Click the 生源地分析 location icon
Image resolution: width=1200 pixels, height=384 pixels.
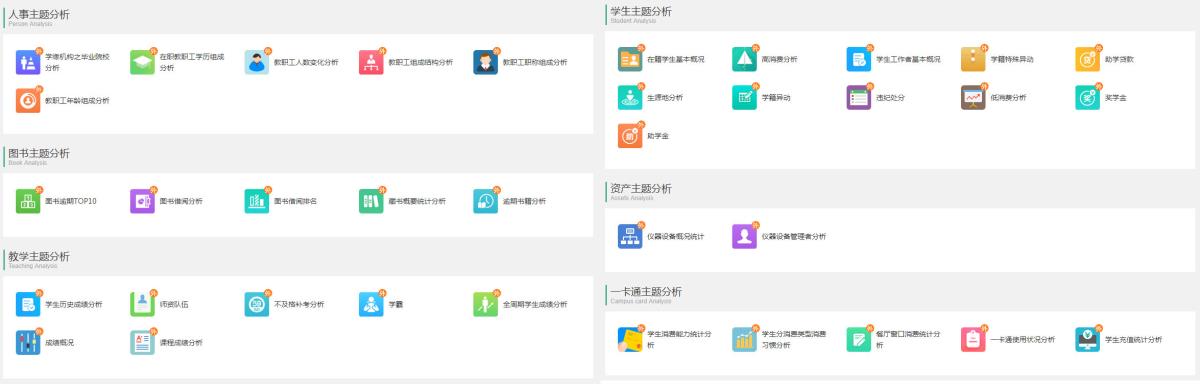pos(630,97)
